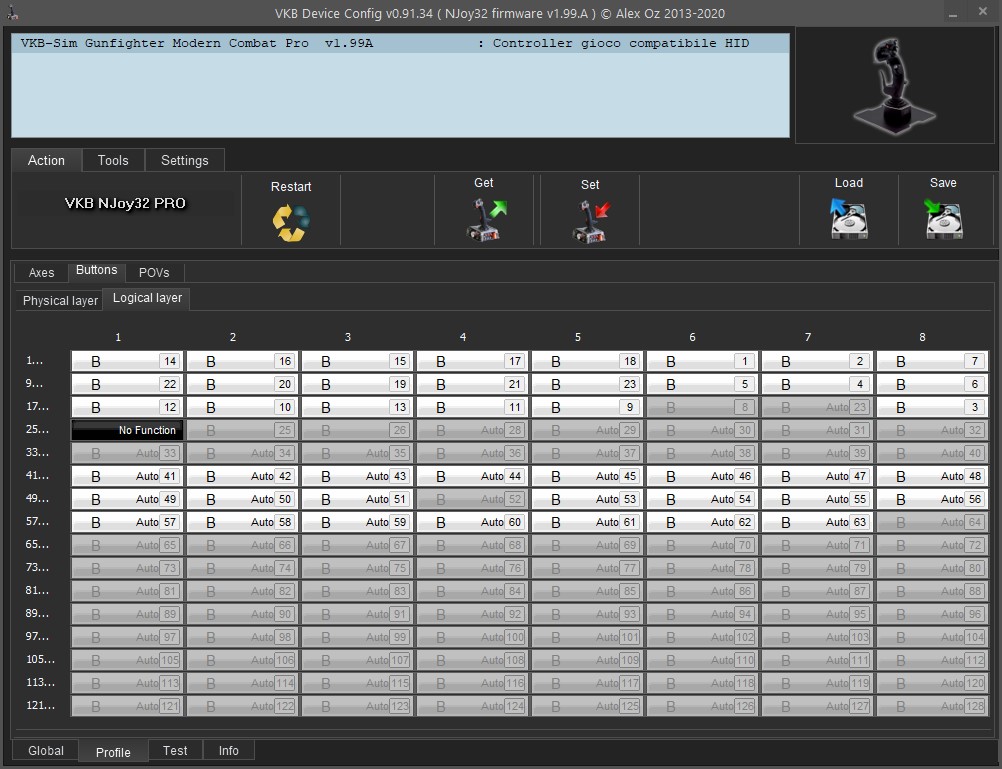Switch to the Test tab
Screen dimensions: 1002x769
tap(175, 750)
